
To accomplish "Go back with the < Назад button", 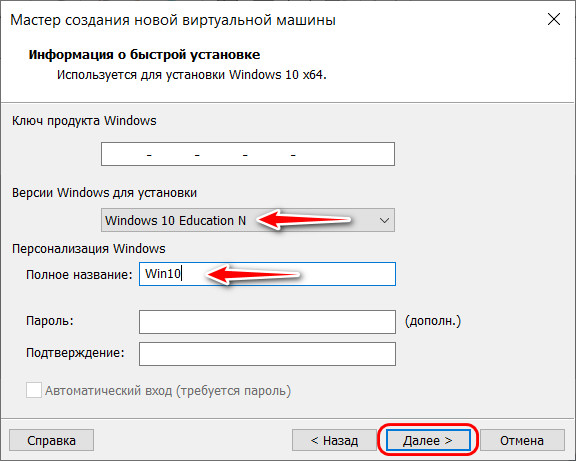I will 334,440.
